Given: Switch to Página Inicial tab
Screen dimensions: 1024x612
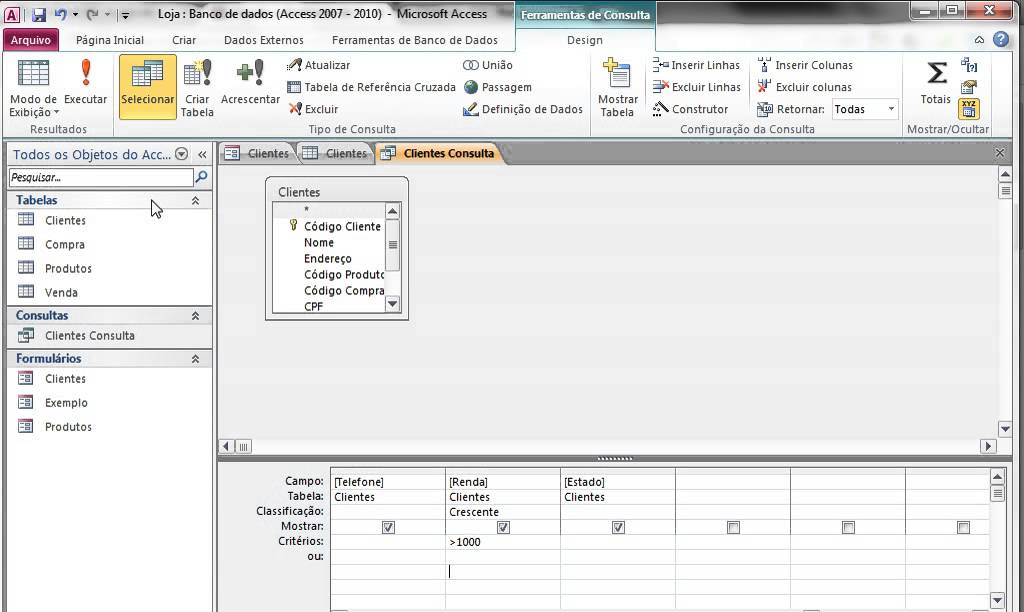Looking at the screenshot, I should 110,40.
